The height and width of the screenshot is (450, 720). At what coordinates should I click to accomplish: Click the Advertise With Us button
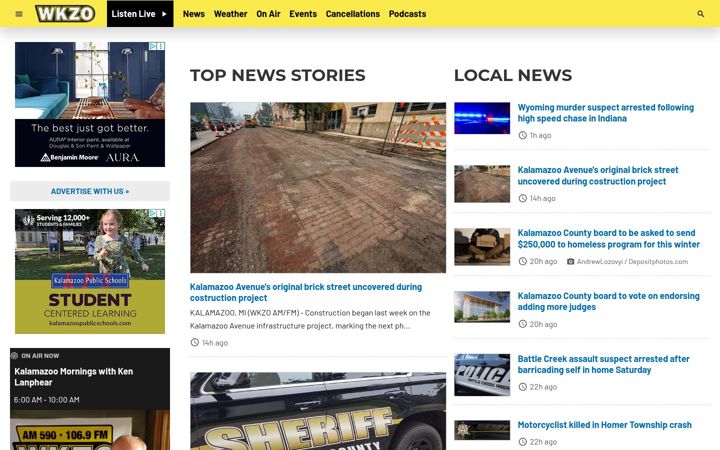[90, 191]
